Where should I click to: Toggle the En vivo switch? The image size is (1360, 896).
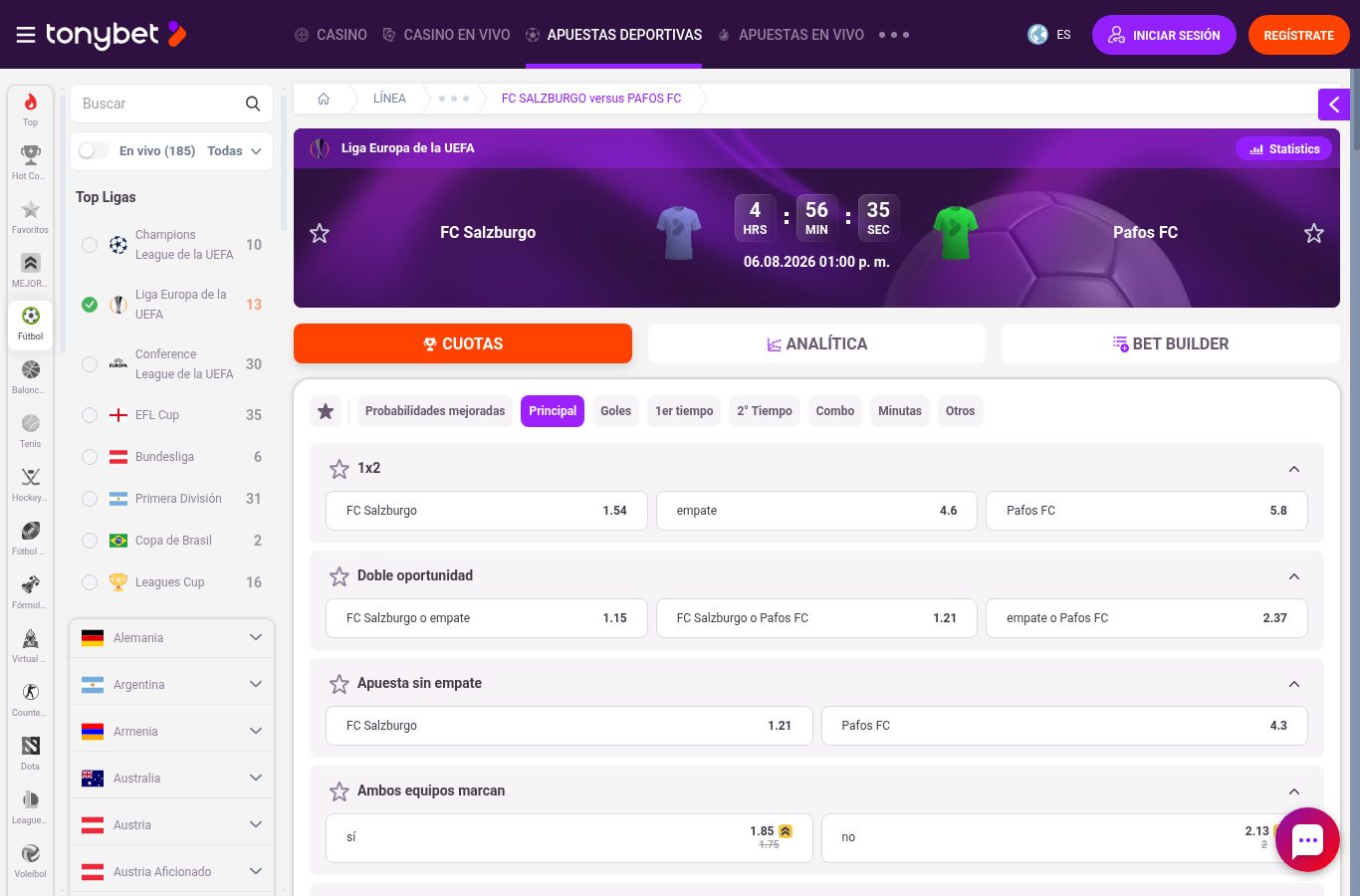click(x=94, y=150)
